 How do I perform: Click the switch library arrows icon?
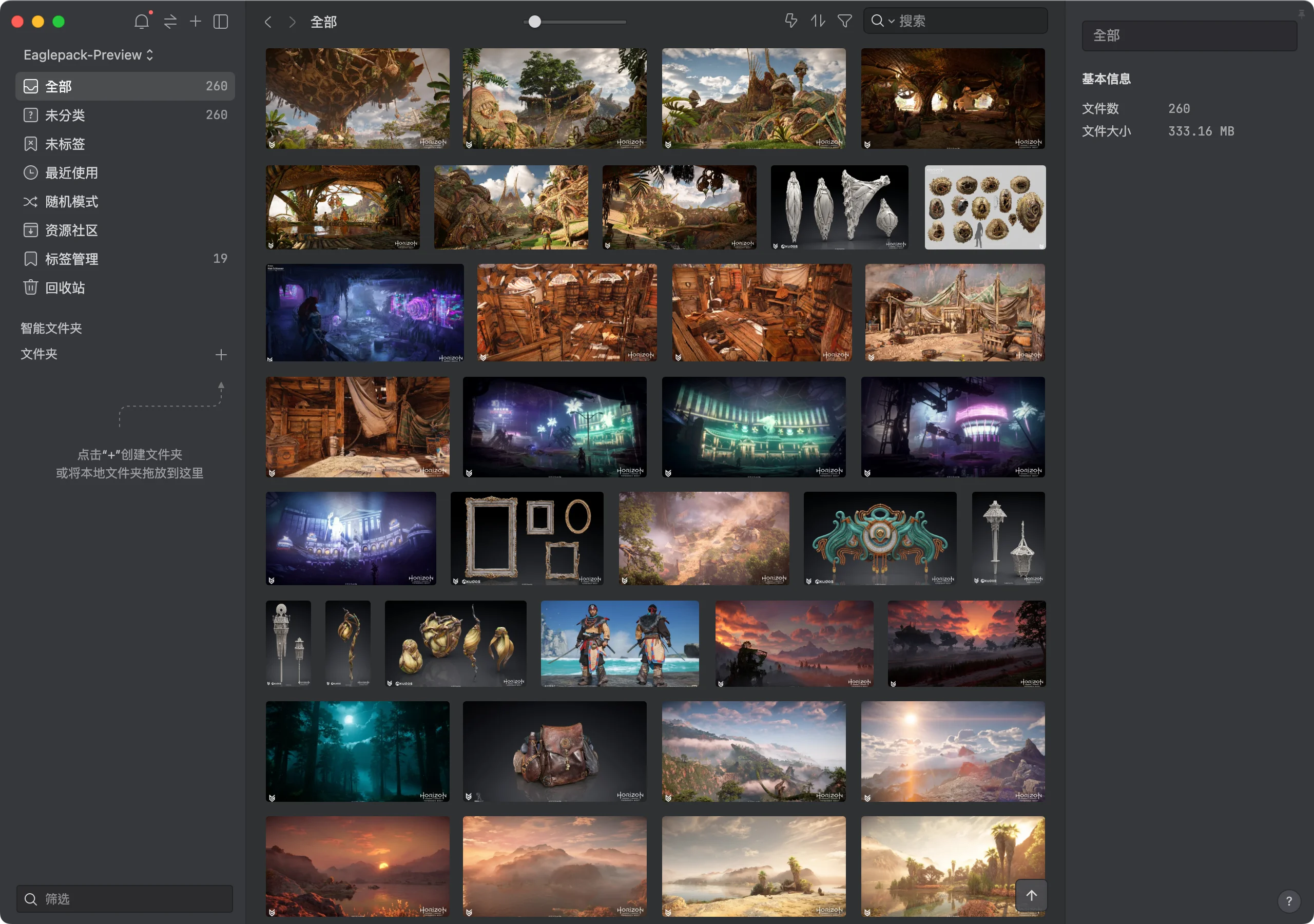[170, 22]
